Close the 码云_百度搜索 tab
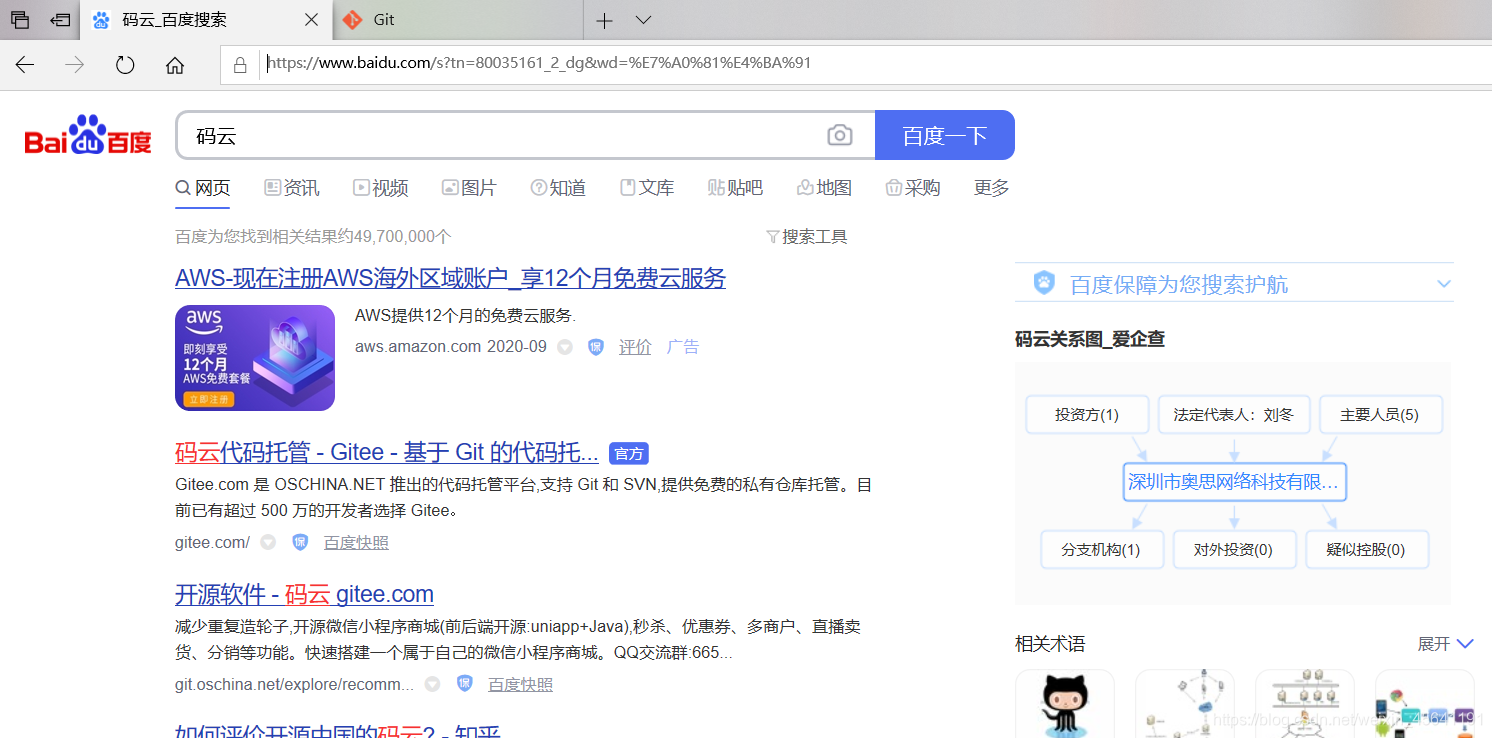This screenshot has width=1492, height=738. point(312,20)
